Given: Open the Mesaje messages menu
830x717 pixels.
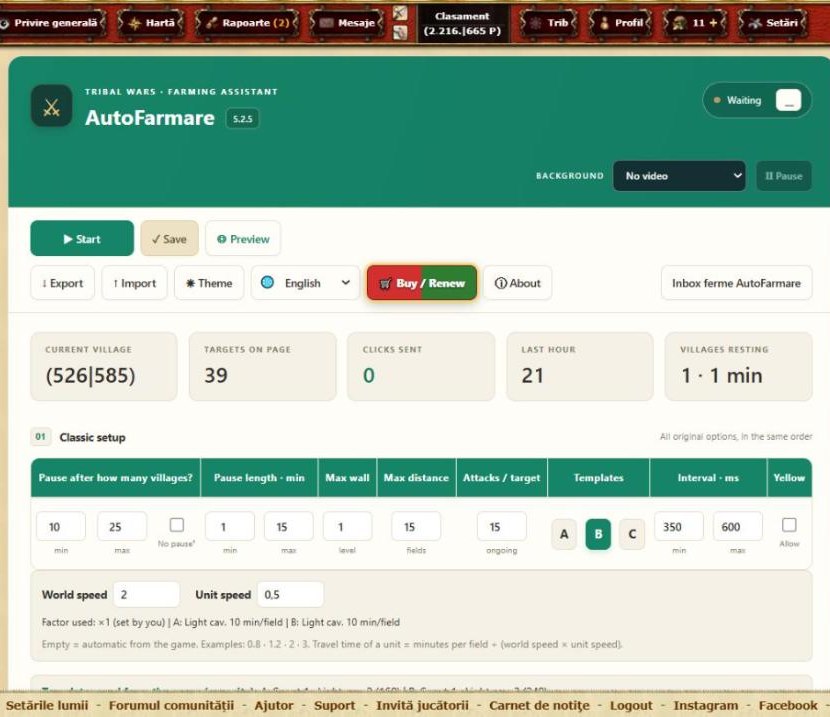Looking at the screenshot, I should pos(347,23).
